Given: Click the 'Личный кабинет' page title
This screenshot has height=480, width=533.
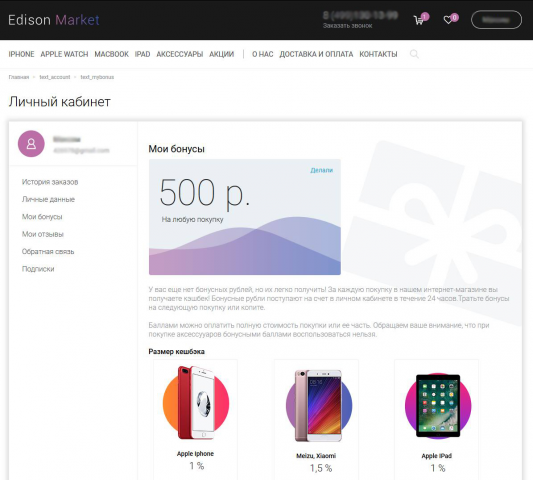Looking at the screenshot, I should click(x=59, y=102).
